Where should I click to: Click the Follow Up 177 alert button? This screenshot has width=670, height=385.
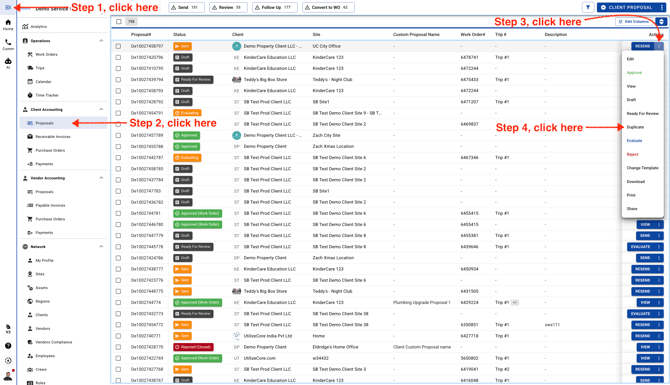coord(275,7)
